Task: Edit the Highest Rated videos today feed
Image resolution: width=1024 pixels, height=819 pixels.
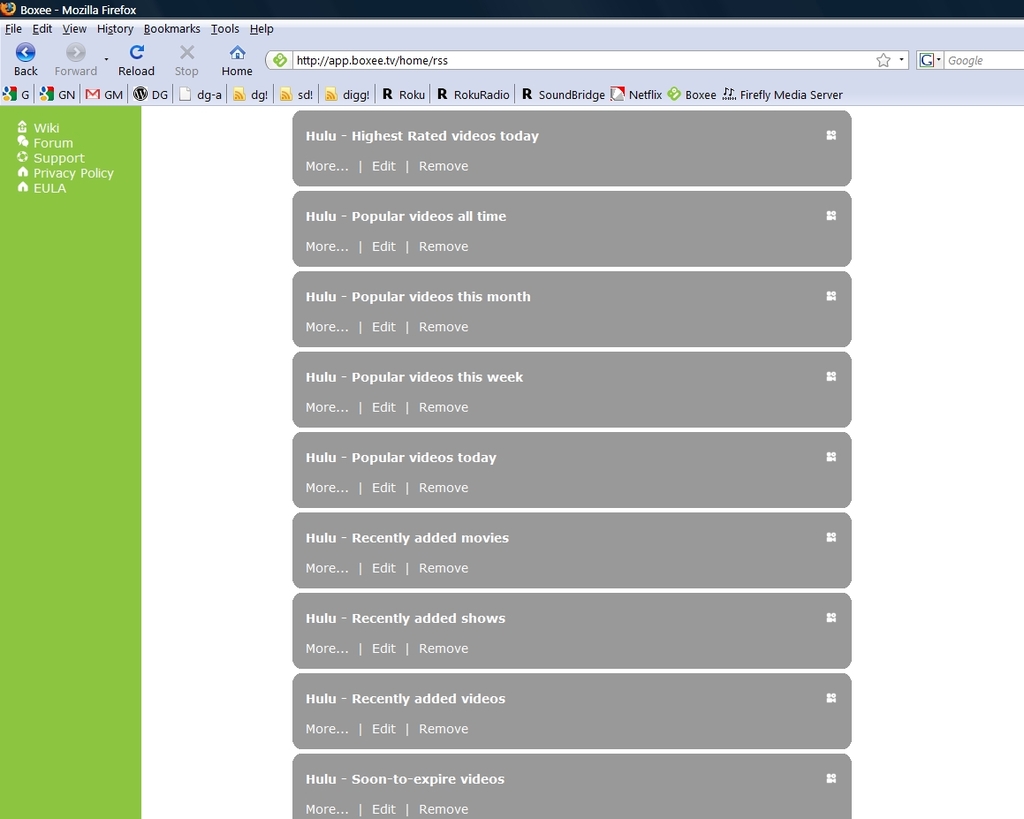Action: pos(383,166)
